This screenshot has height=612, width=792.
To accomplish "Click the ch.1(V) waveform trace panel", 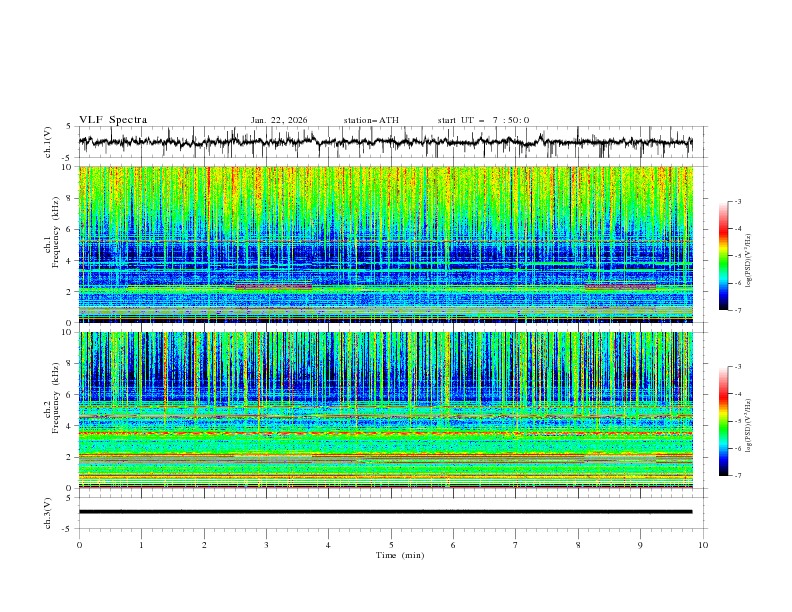I will (390, 142).
